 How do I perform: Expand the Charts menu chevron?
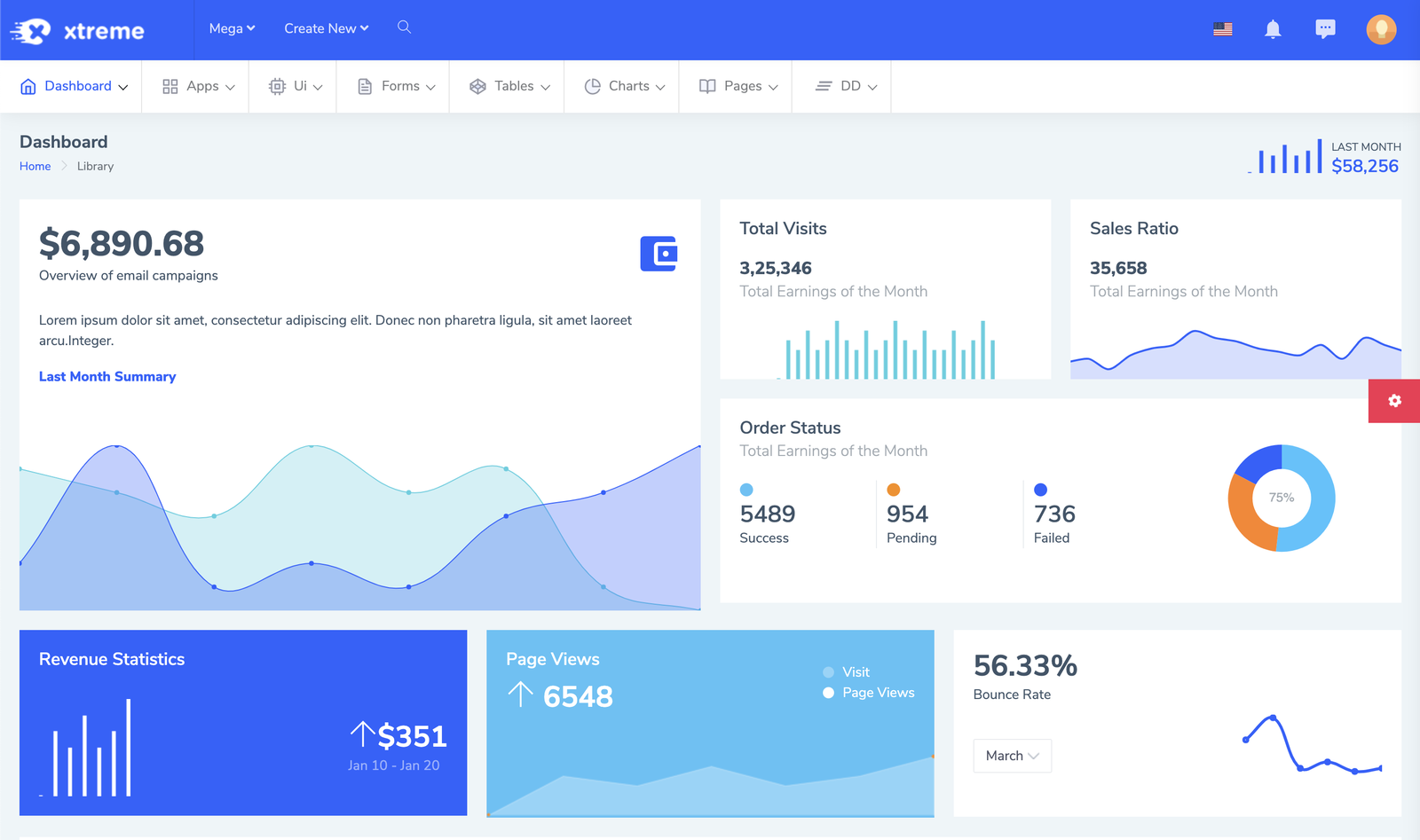click(x=660, y=87)
